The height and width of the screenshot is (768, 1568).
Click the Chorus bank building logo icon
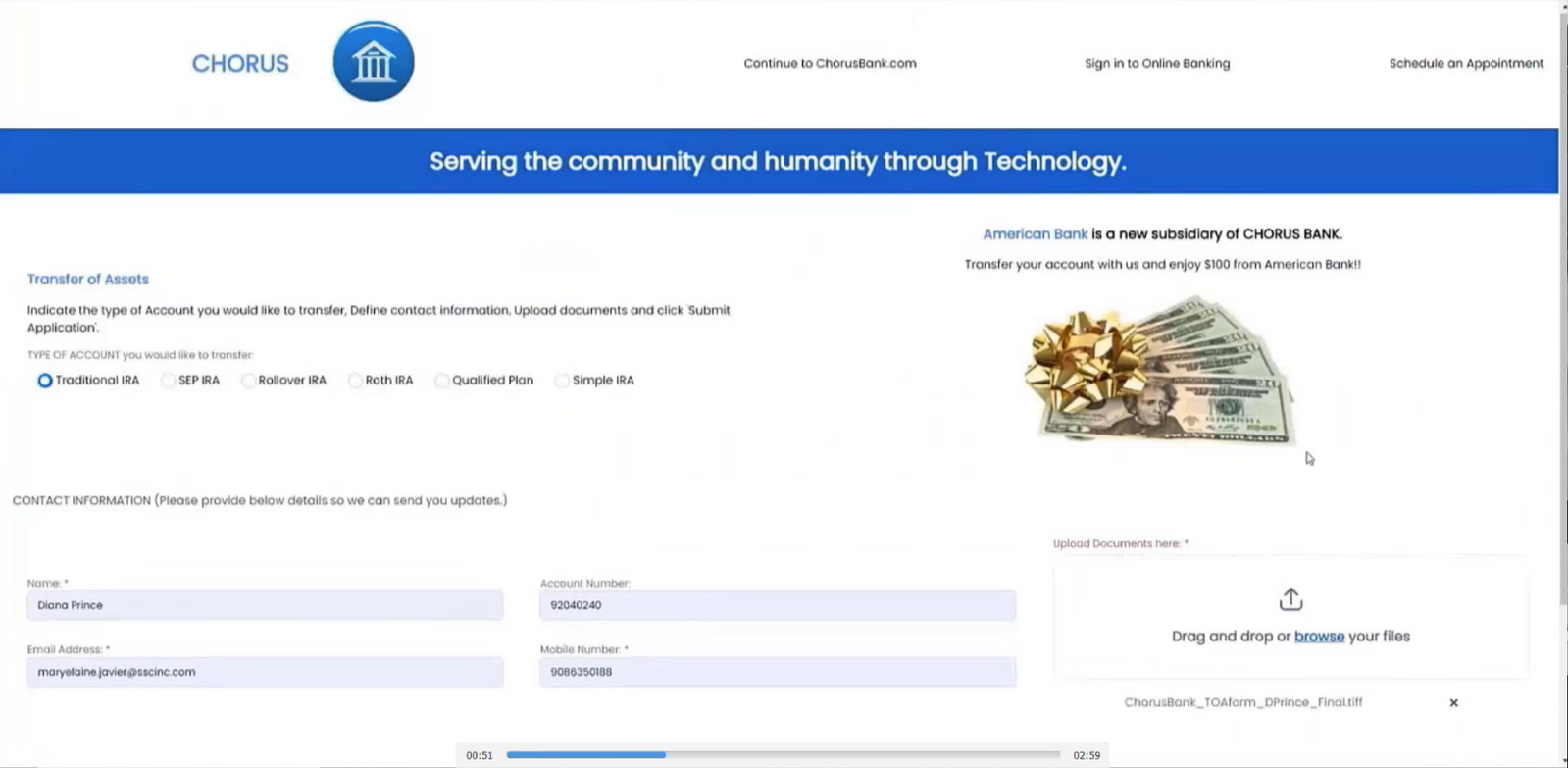pyautogui.click(x=374, y=62)
